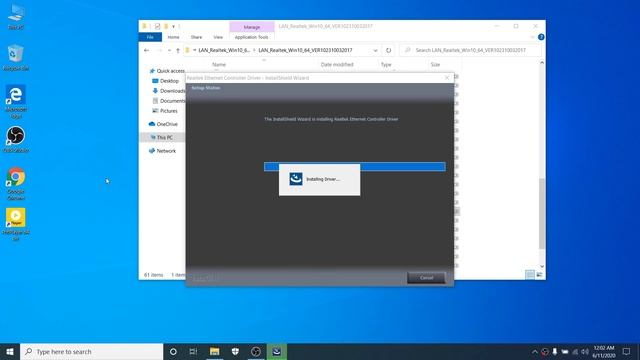Click the installation progress bar
This screenshot has width=640, height=360.
point(354,167)
